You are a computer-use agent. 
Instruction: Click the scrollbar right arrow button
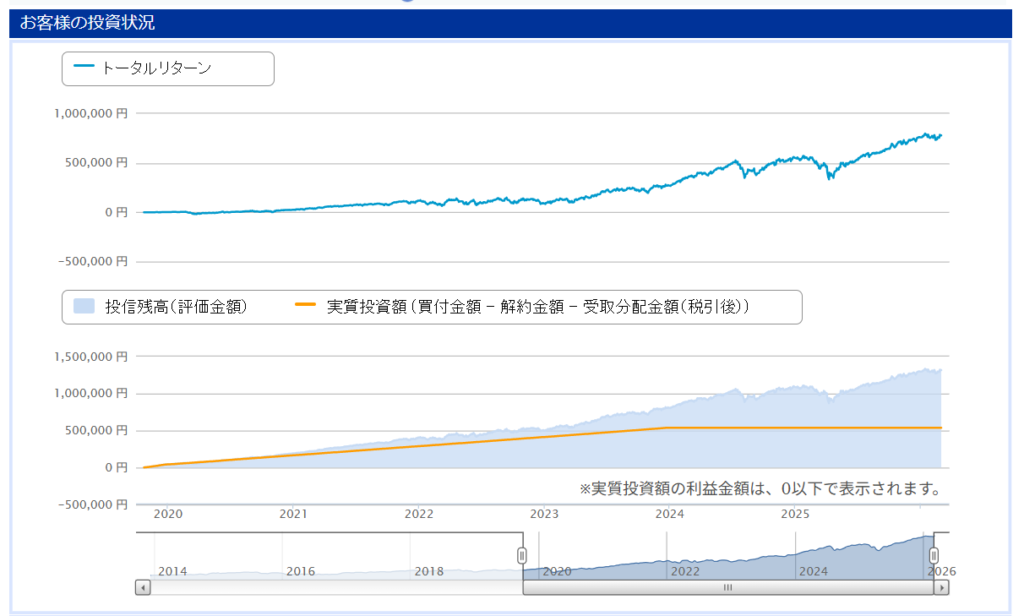[942, 588]
